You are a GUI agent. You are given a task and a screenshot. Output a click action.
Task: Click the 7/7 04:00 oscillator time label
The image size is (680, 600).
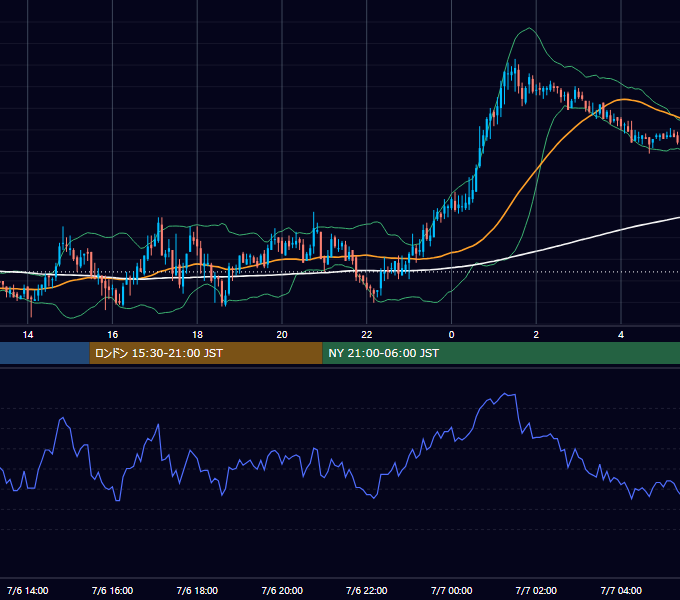tap(621, 590)
